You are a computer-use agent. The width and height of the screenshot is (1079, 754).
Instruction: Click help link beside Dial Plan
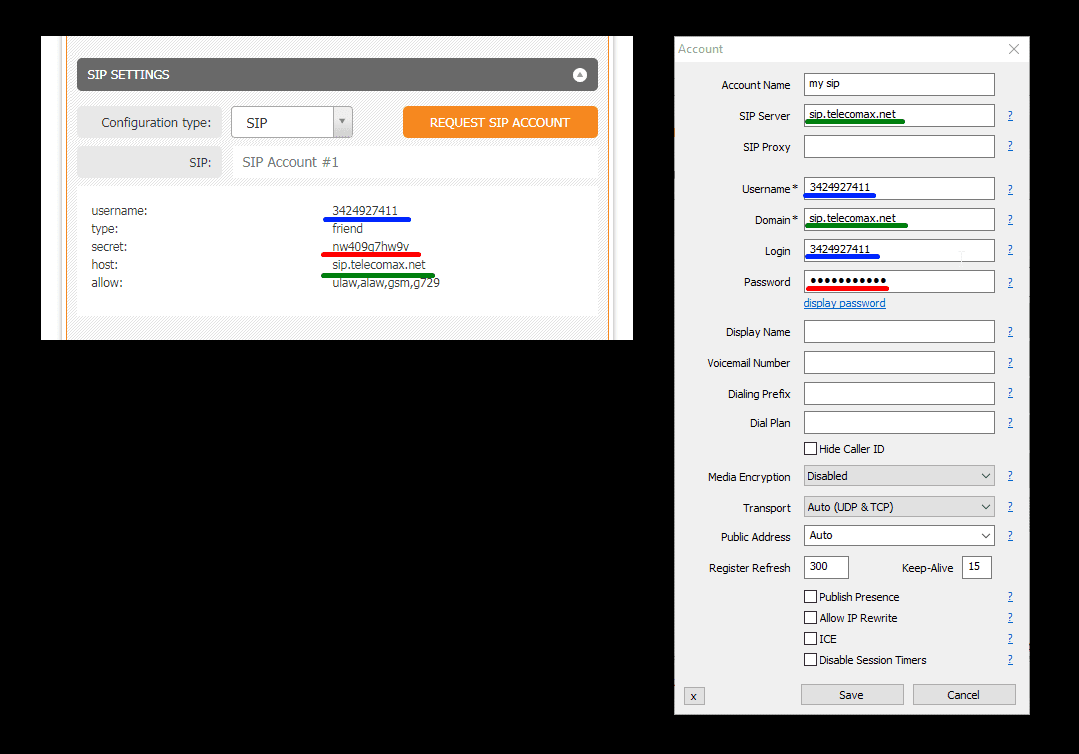tap(1010, 423)
